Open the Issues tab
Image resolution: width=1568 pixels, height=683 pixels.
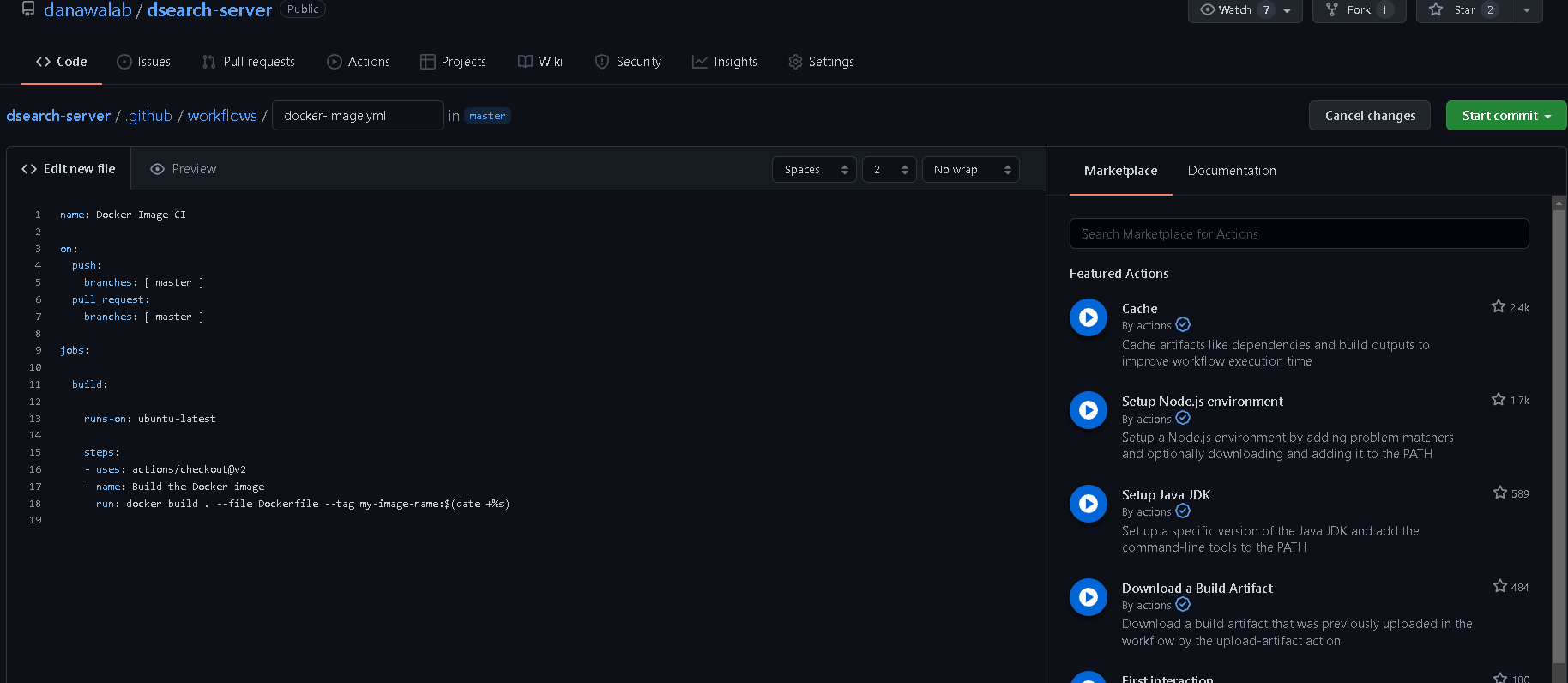pyautogui.click(x=143, y=62)
